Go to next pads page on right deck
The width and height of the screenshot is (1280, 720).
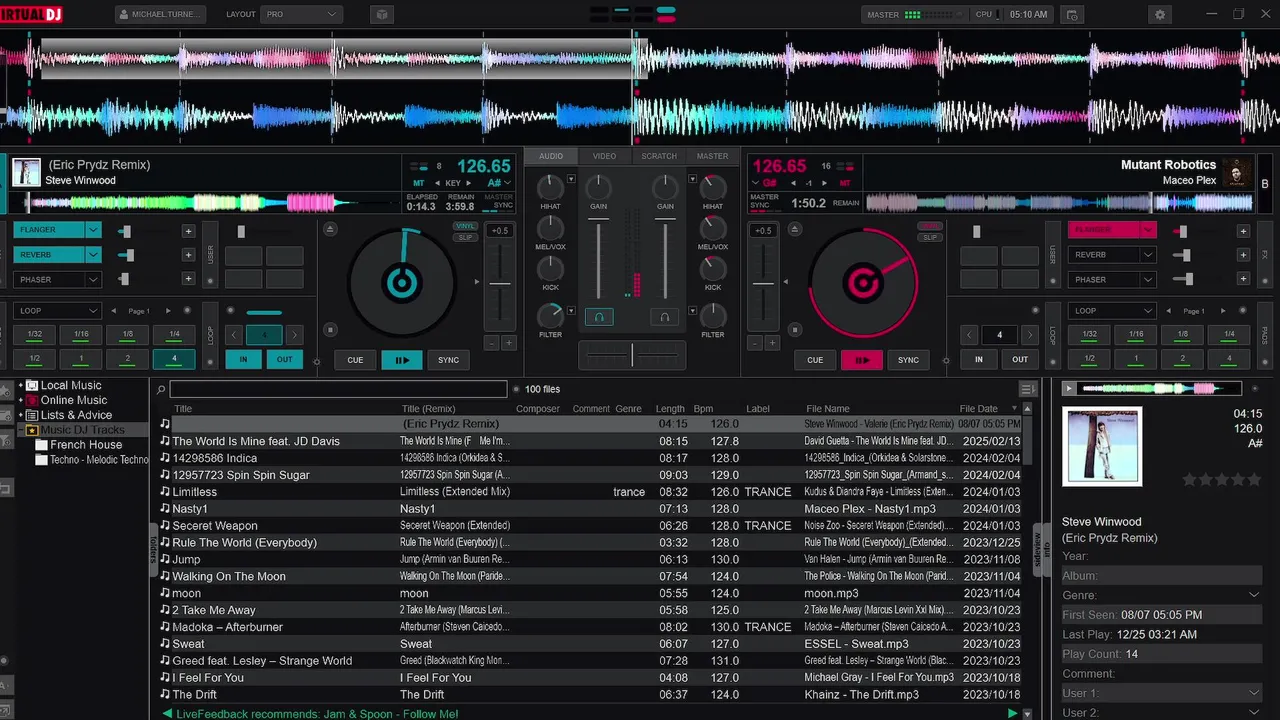1221,311
